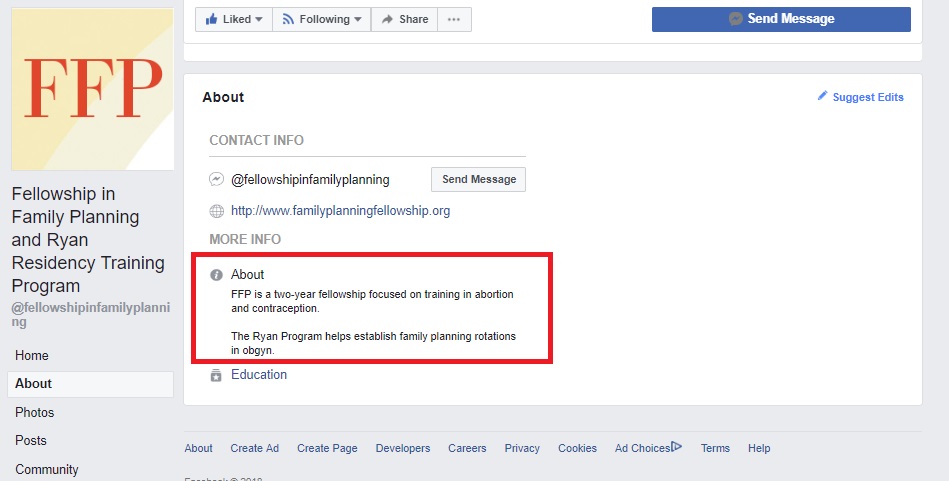Open the three-dots more options button
Screen dimensions: 949x481
pos(454,19)
